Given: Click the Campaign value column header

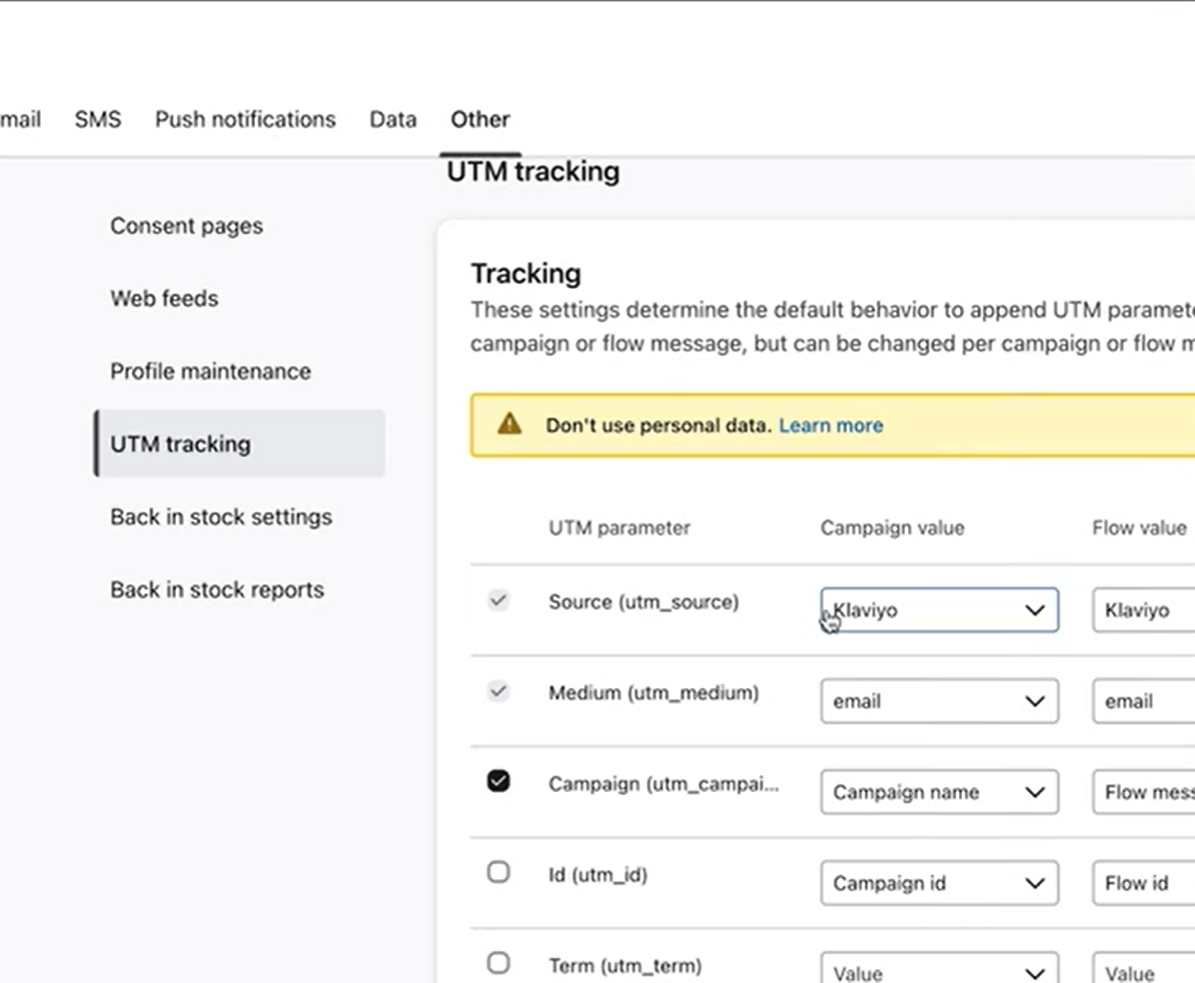Looking at the screenshot, I should pyautogui.click(x=892, y=528).
